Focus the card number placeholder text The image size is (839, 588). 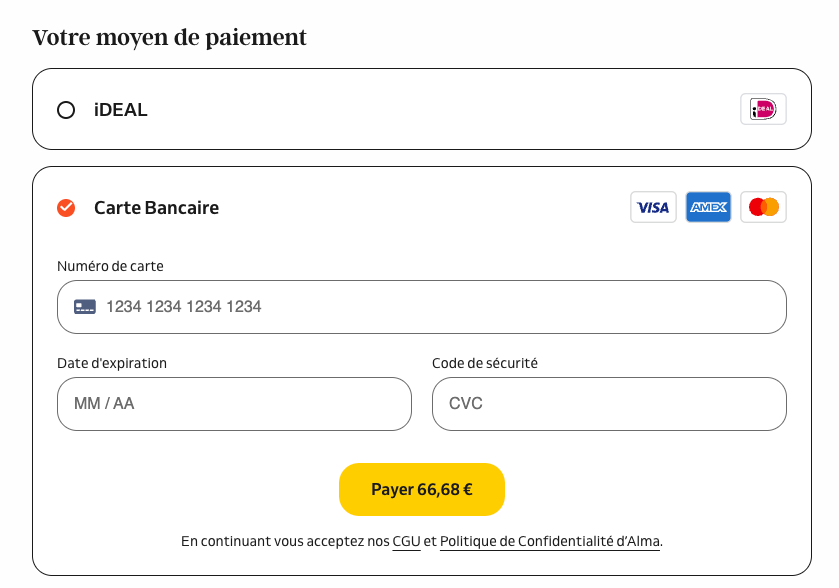point(184,307)
